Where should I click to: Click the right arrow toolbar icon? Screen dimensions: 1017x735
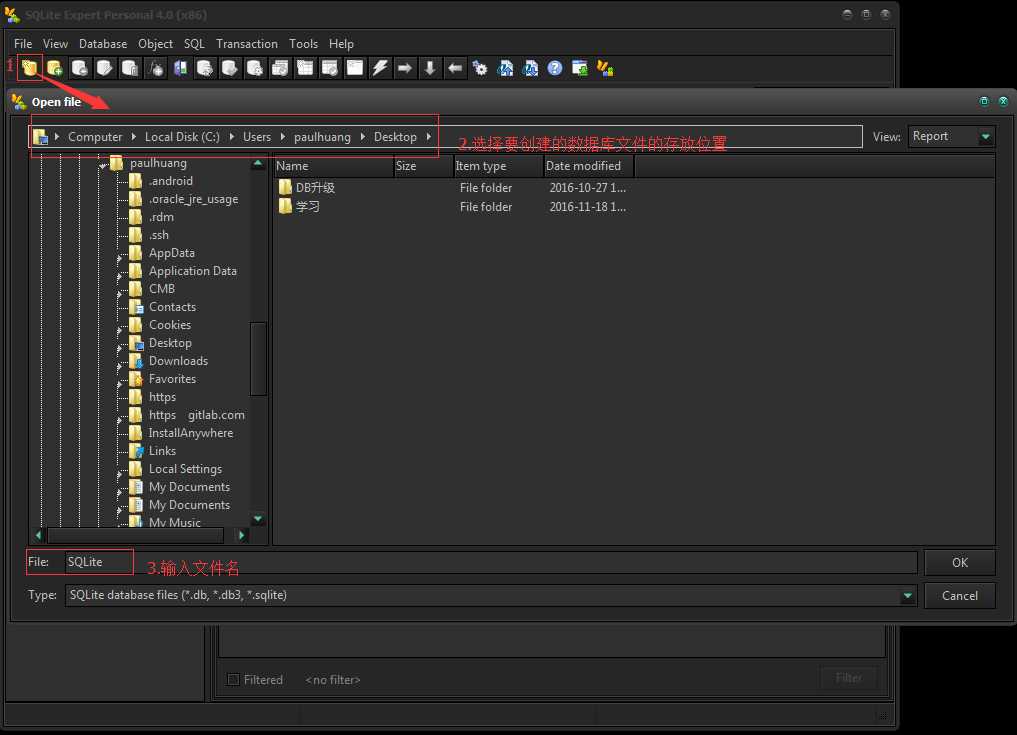405,67
